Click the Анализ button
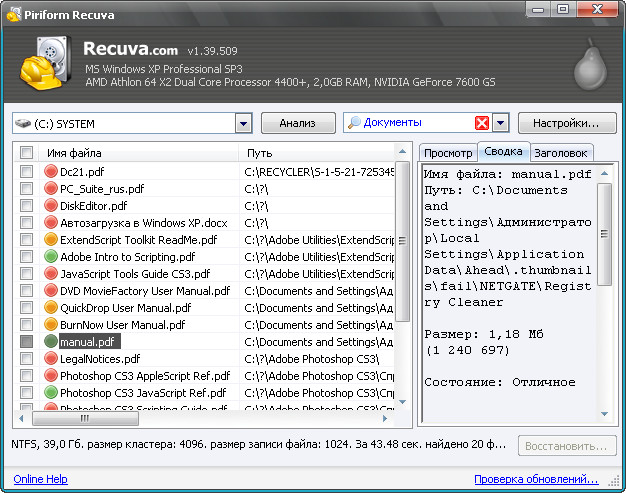The image size is (626, 493). point(298,123)
